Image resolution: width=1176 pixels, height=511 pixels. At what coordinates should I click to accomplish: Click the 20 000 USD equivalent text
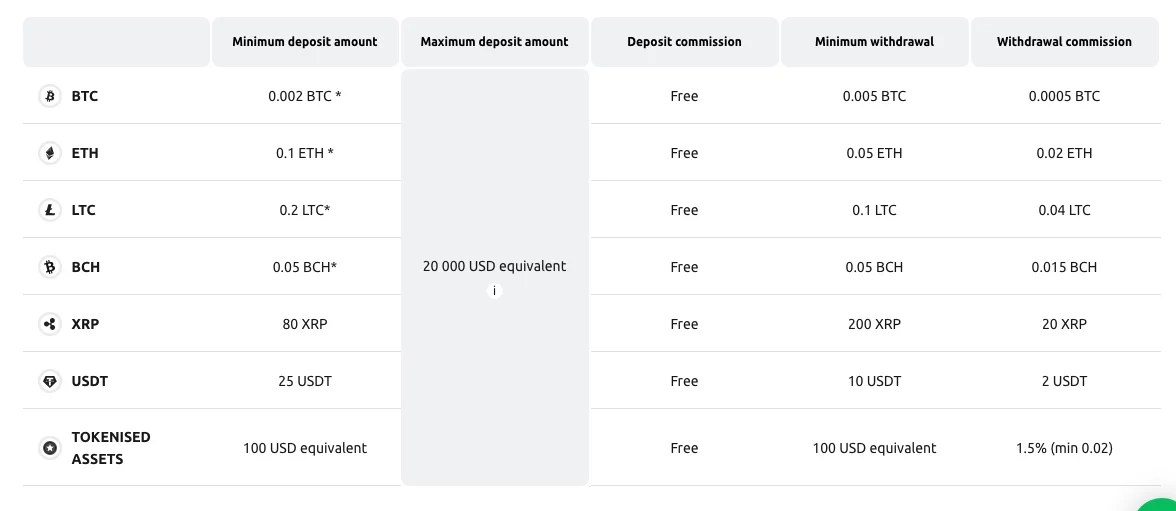tap(494, 266)
